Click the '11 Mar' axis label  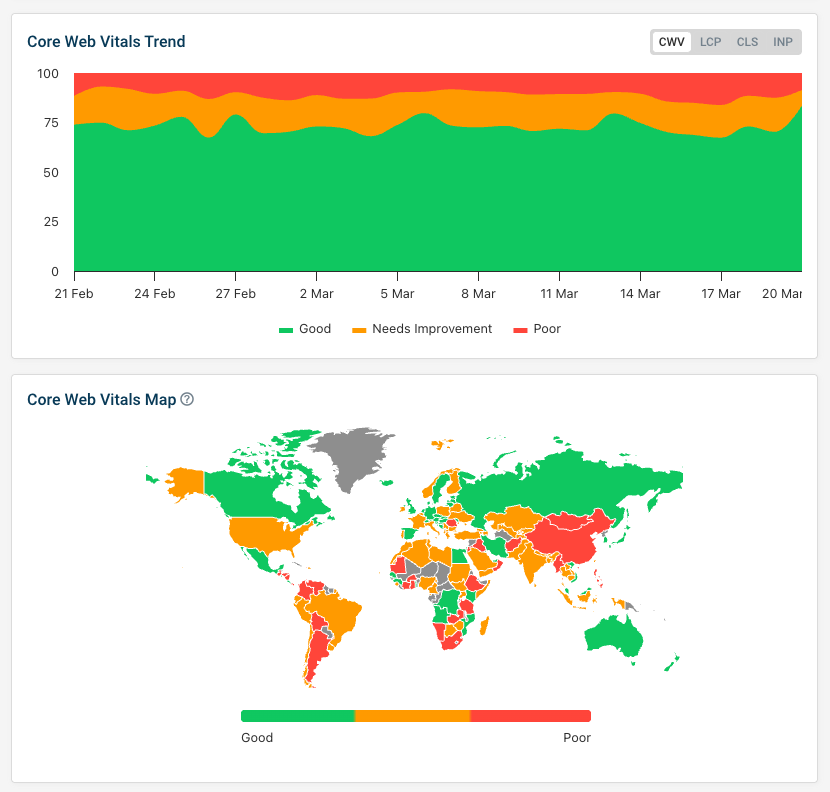(x=560, y=294)
